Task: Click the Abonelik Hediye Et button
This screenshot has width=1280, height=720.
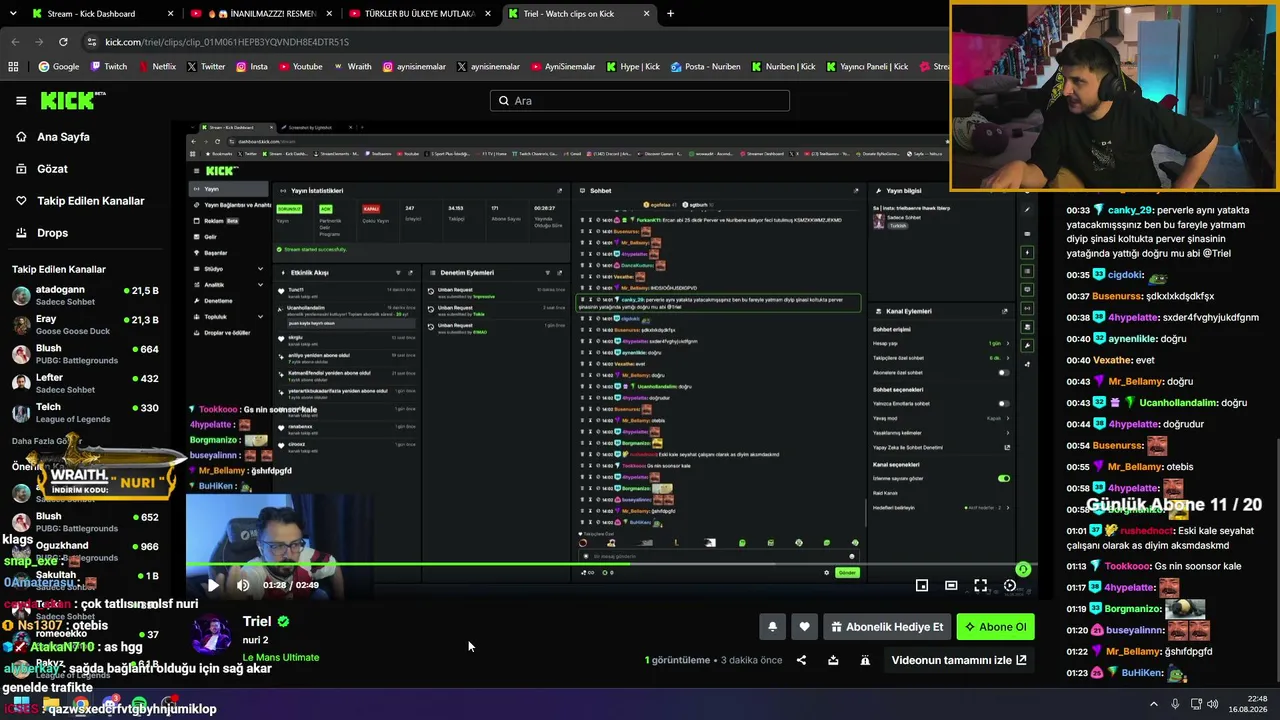Action: coord(886,627)
